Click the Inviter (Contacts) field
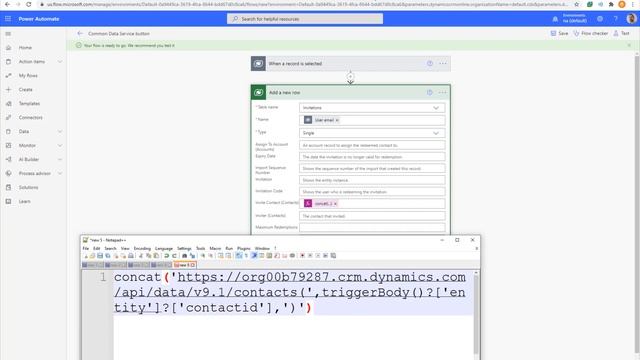This screenshot has width=640, height=360. 372,216
